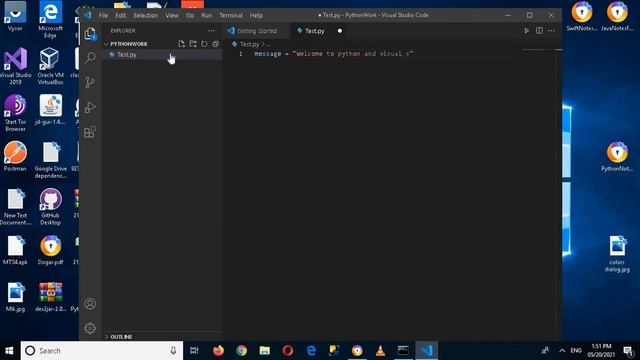Open the View menu
Screen dimensions: 640x360
click(x=172, y=15)
